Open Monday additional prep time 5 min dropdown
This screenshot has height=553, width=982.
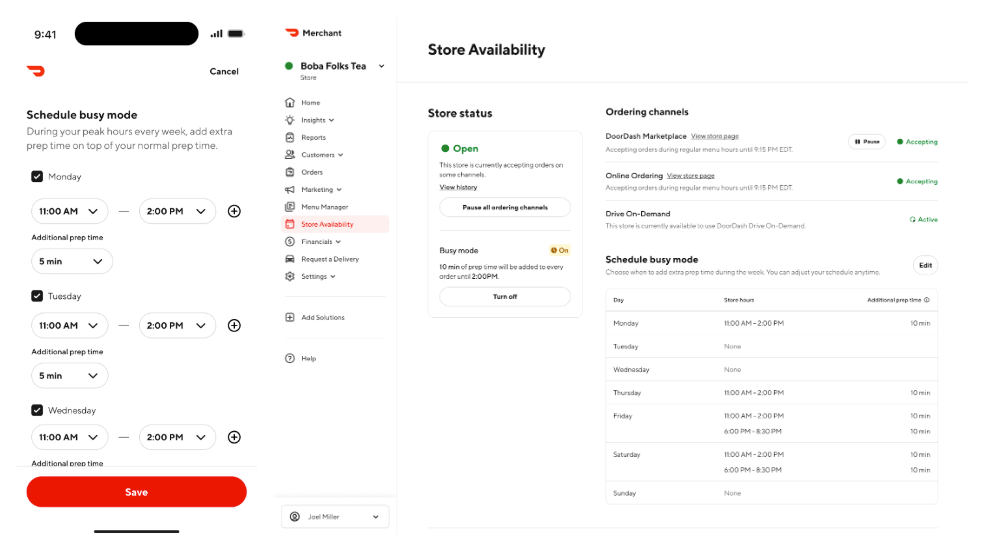(72, 261)
